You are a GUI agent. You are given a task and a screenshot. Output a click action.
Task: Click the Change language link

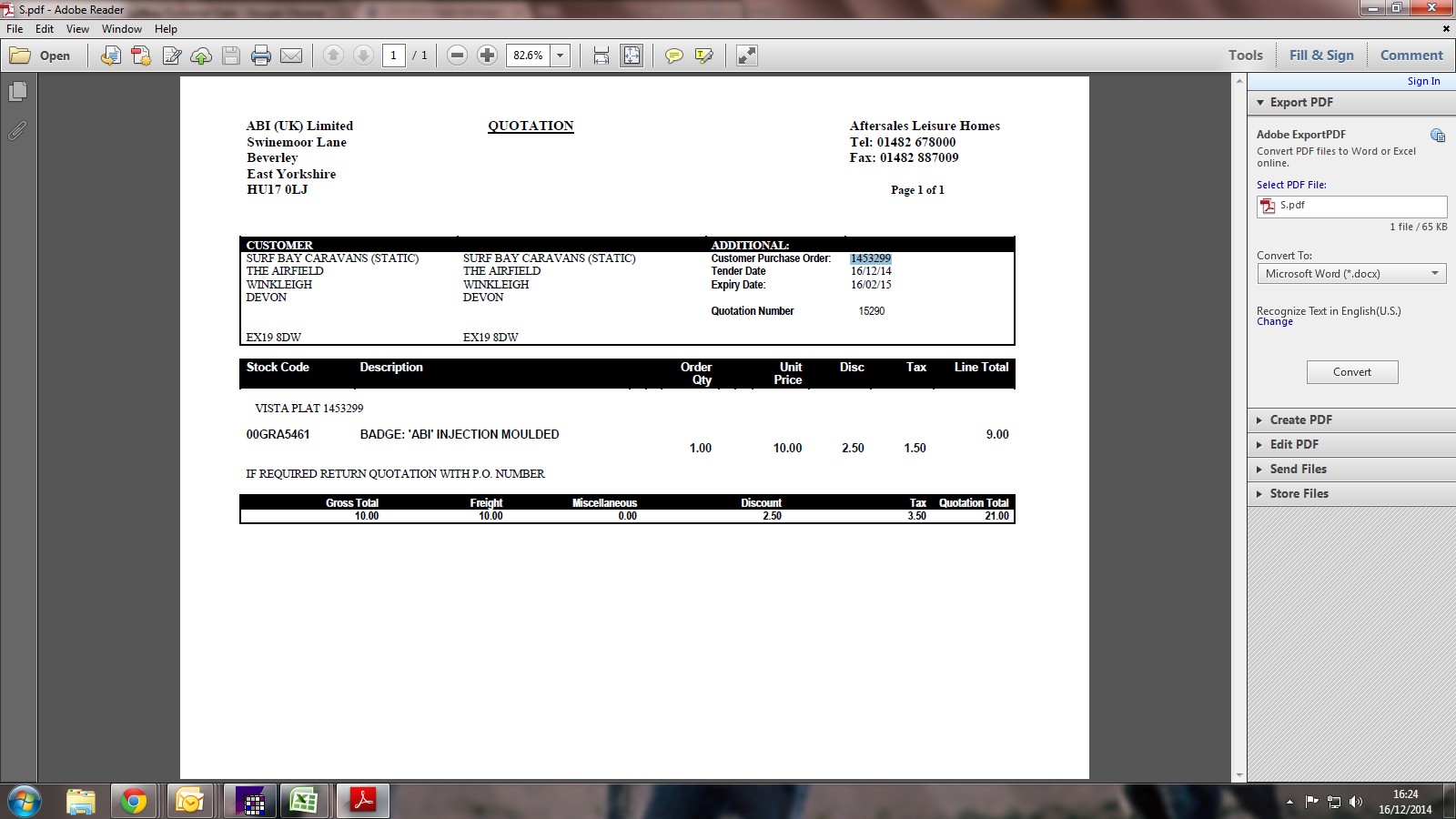tap(1274, 322)
